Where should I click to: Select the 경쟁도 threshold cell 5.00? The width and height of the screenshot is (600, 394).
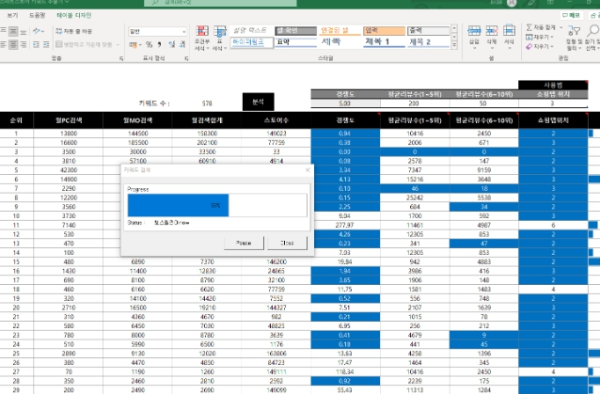pyautogui.click(x=345, y=103)
